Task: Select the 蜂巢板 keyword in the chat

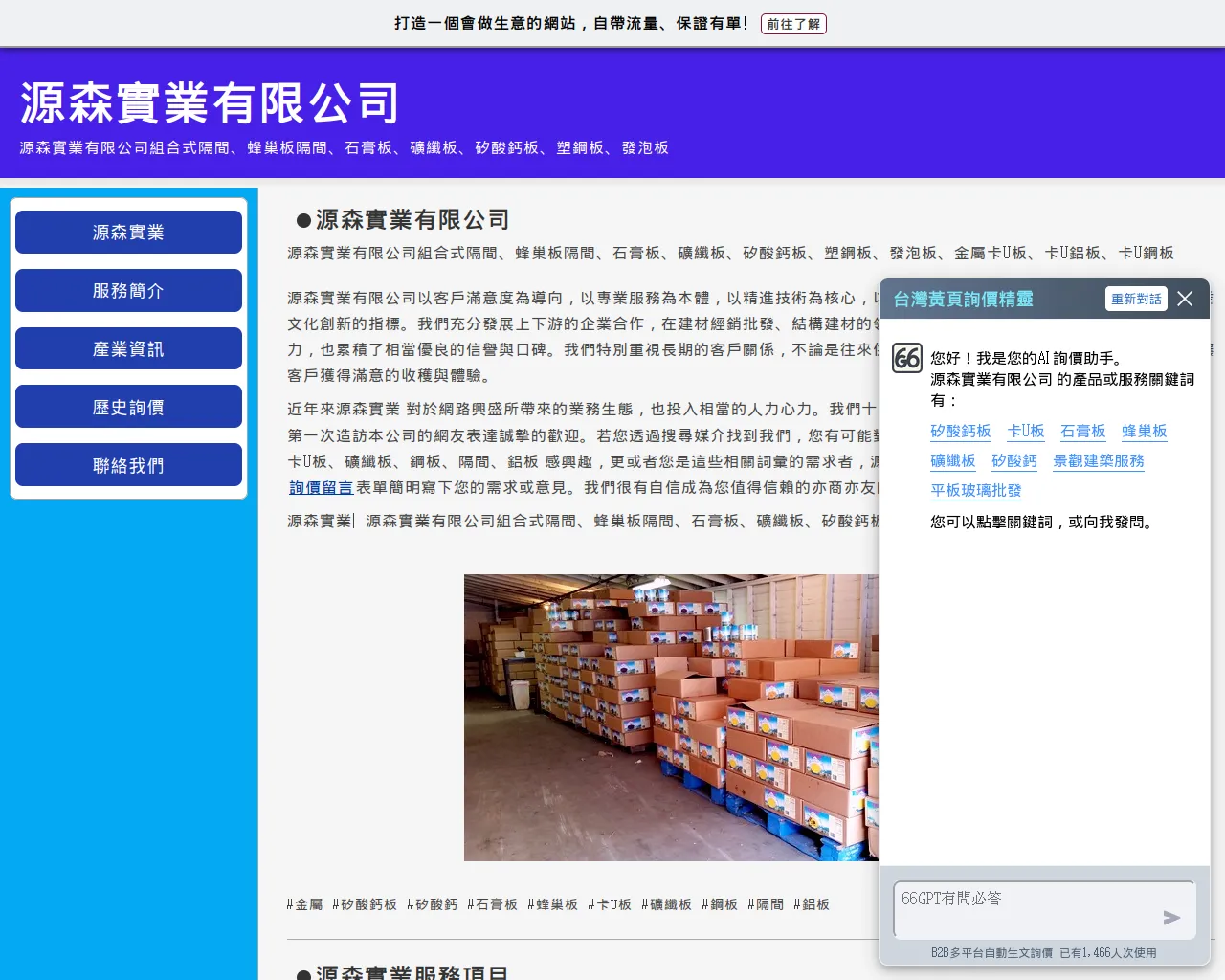Action: [x=1144, y=432]
